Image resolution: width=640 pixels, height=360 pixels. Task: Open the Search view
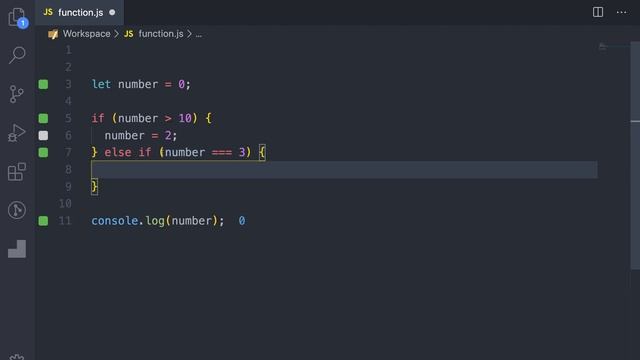coord(17,55)
